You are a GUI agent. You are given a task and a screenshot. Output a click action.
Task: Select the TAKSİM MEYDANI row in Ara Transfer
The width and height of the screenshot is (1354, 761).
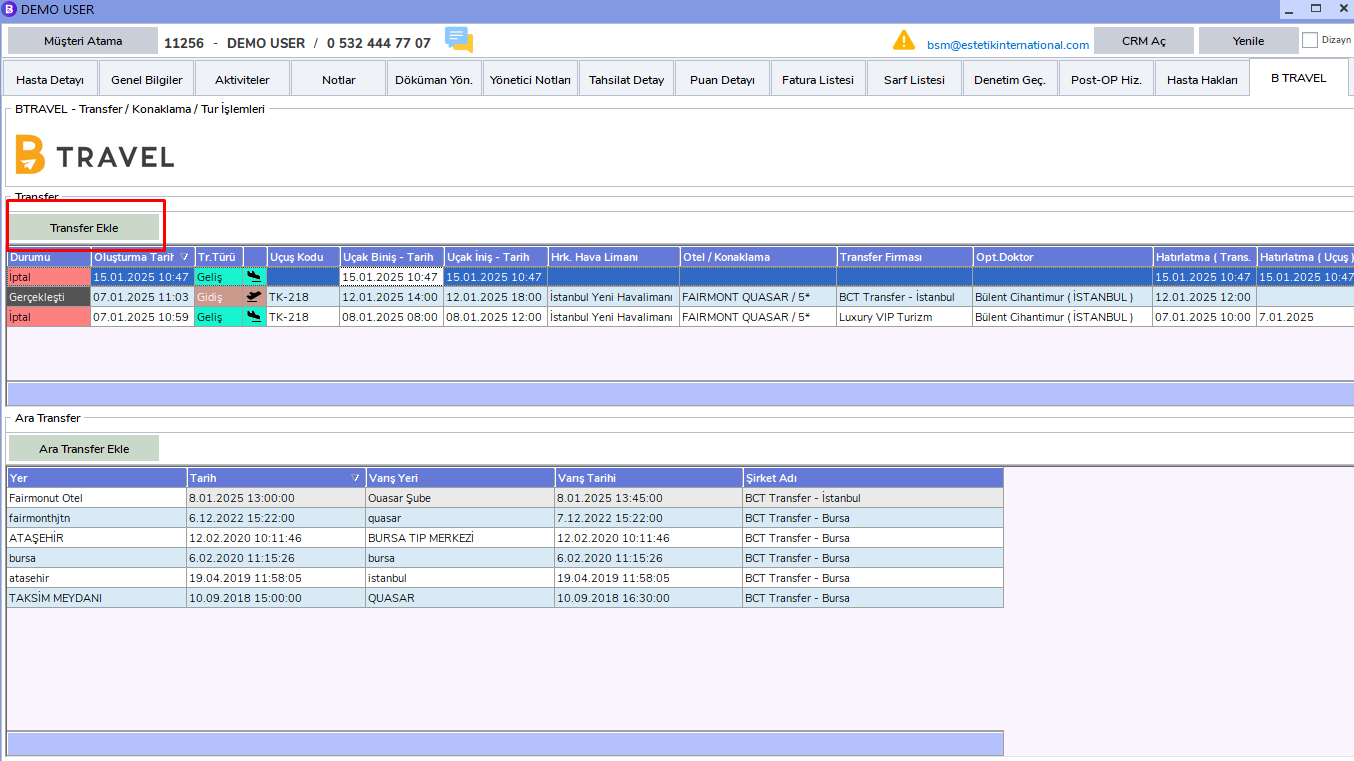coord(505,598)
